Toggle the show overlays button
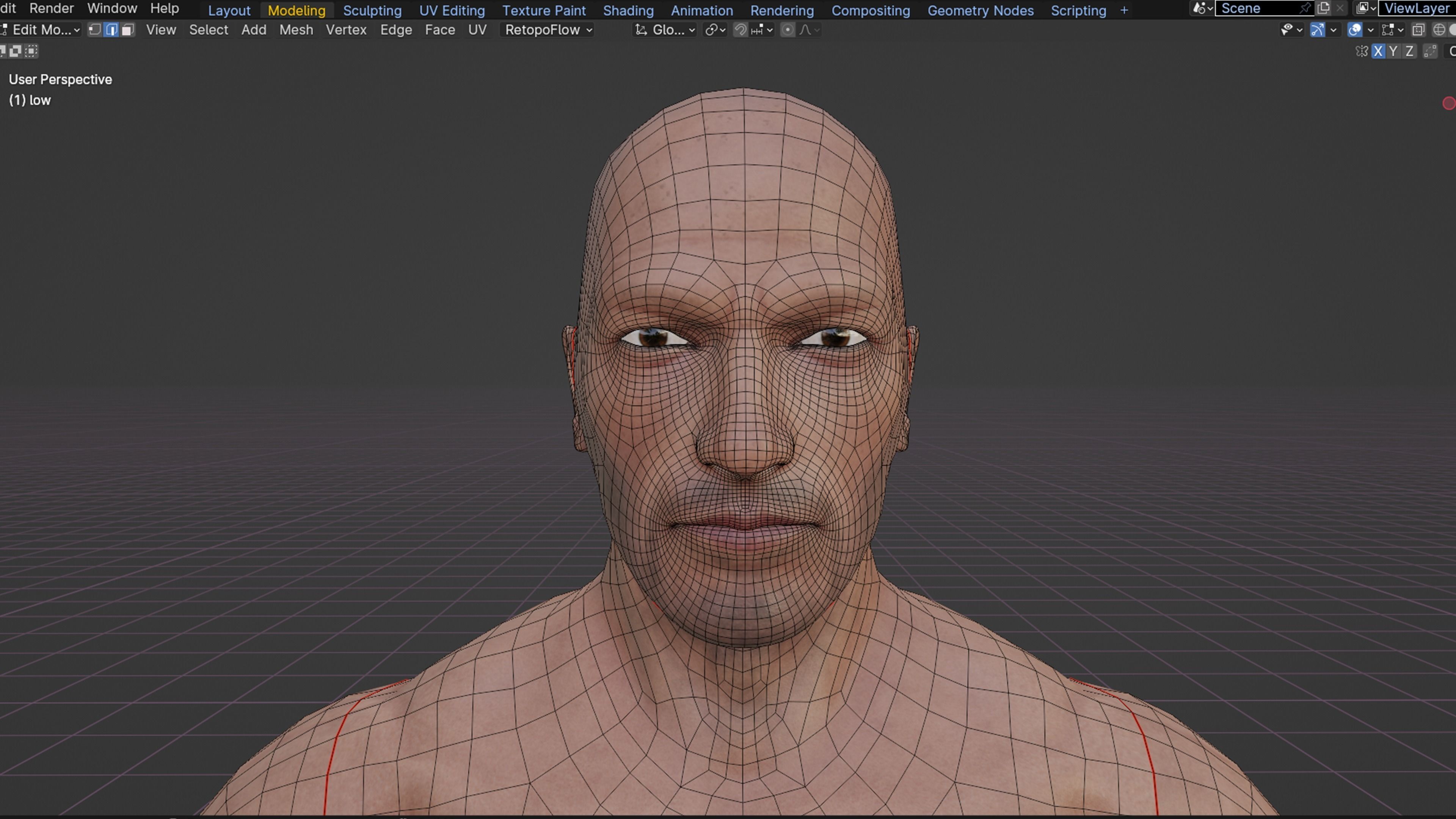This screenshot has width=1456, height=819. 1354,30
